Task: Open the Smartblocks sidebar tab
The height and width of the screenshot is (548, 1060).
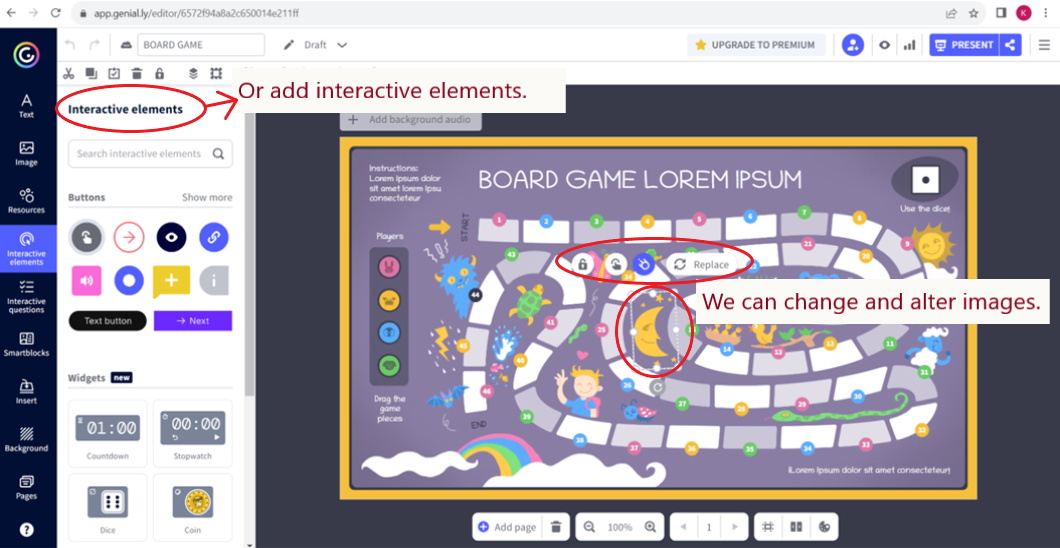Action: click(27, 344)
